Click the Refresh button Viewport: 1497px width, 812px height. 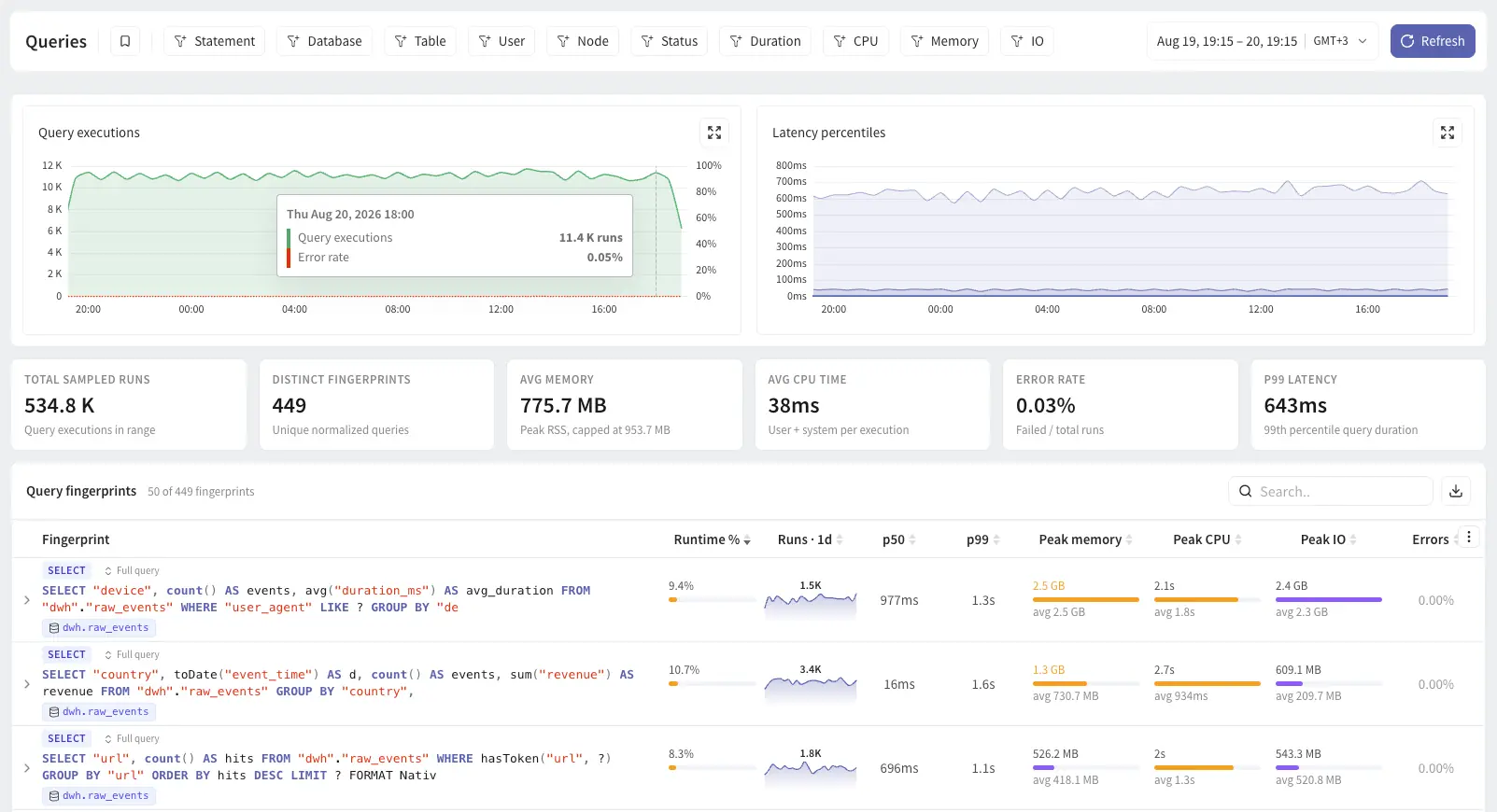tap(1433, 41)
